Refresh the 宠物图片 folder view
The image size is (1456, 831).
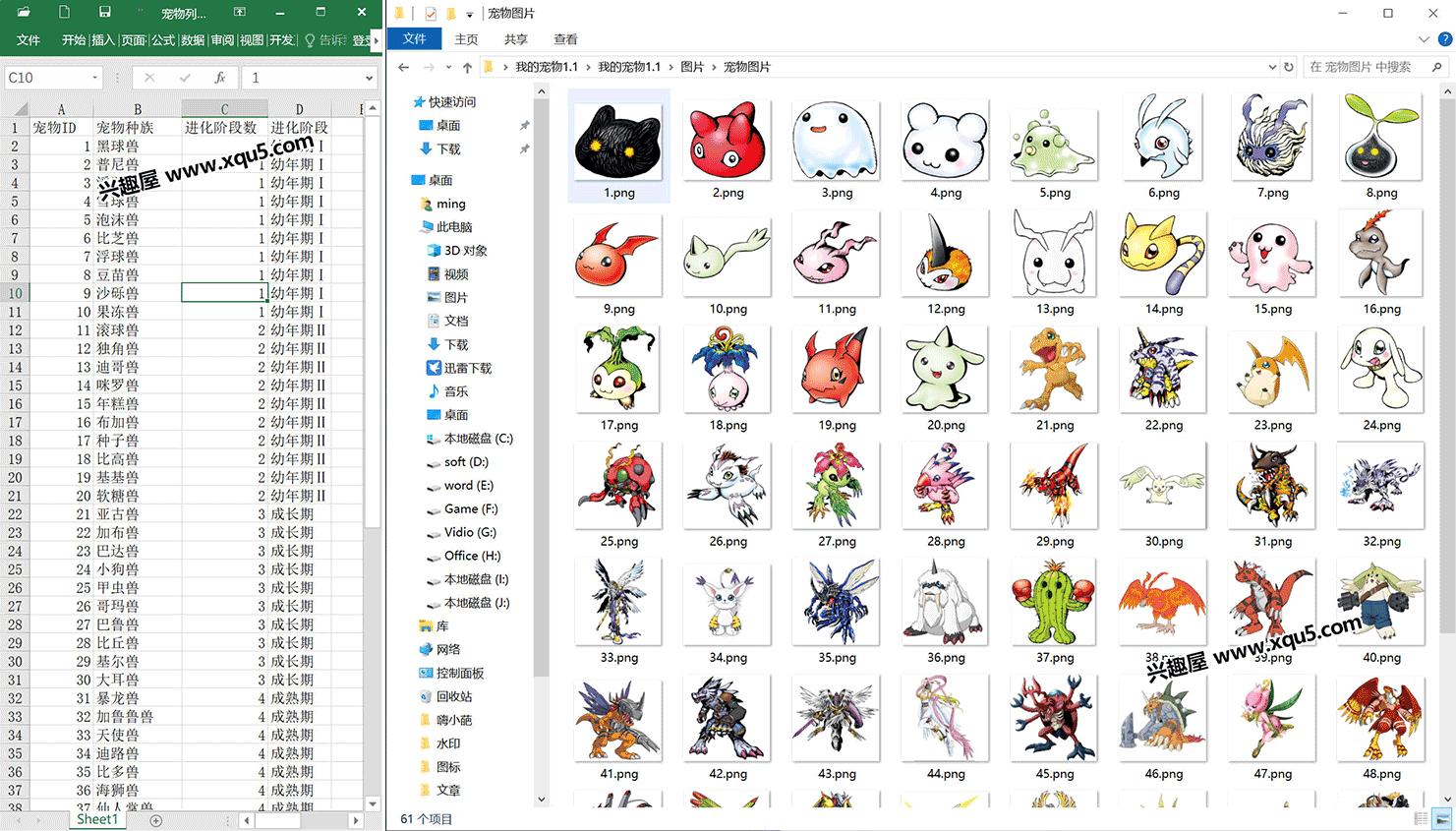[1289, 67]
